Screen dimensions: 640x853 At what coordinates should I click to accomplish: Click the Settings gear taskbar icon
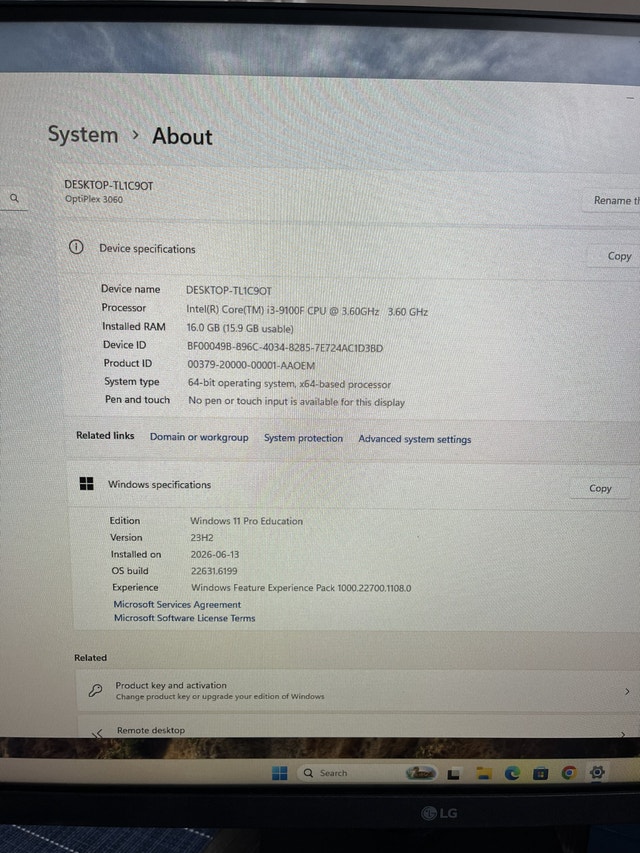(597, 772)
